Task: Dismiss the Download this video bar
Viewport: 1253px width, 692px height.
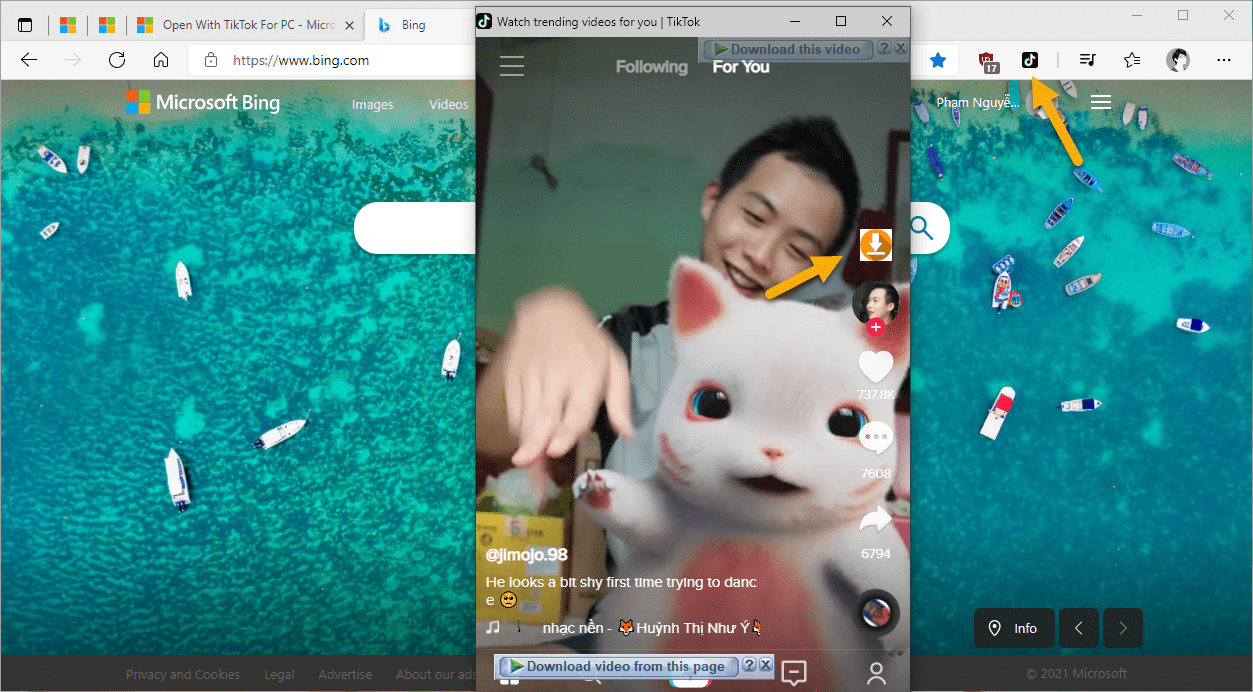Action: (900, 48)
